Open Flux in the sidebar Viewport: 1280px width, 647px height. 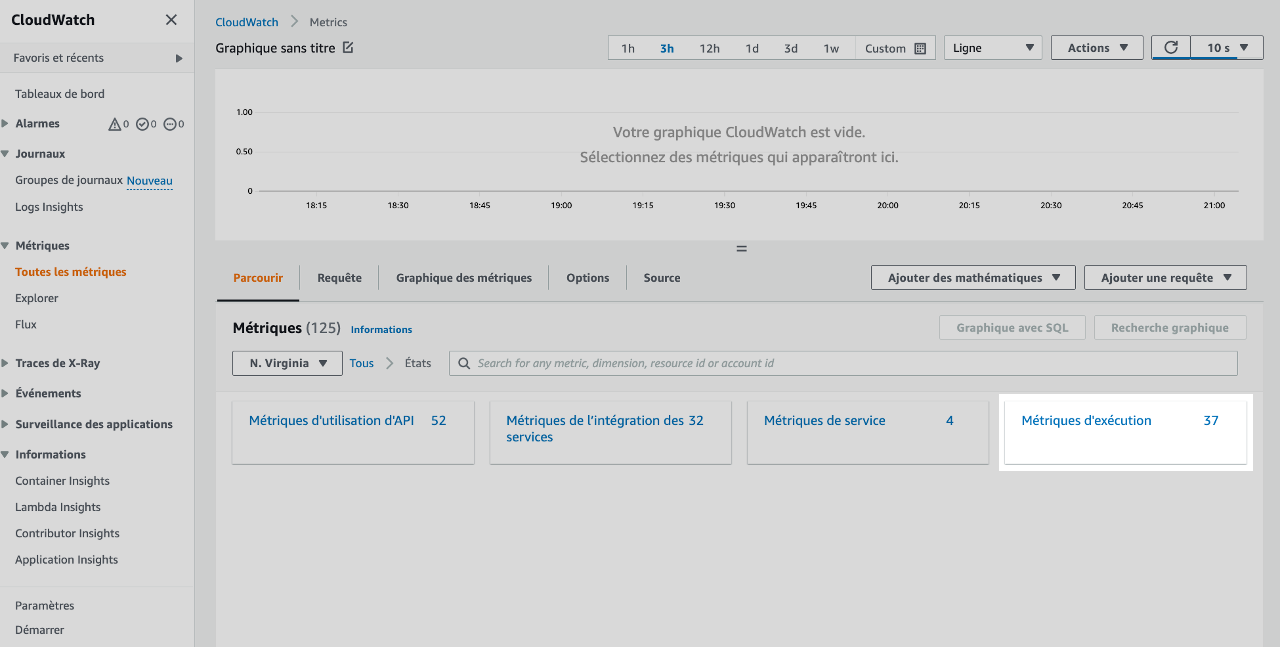tap(26, 324)
